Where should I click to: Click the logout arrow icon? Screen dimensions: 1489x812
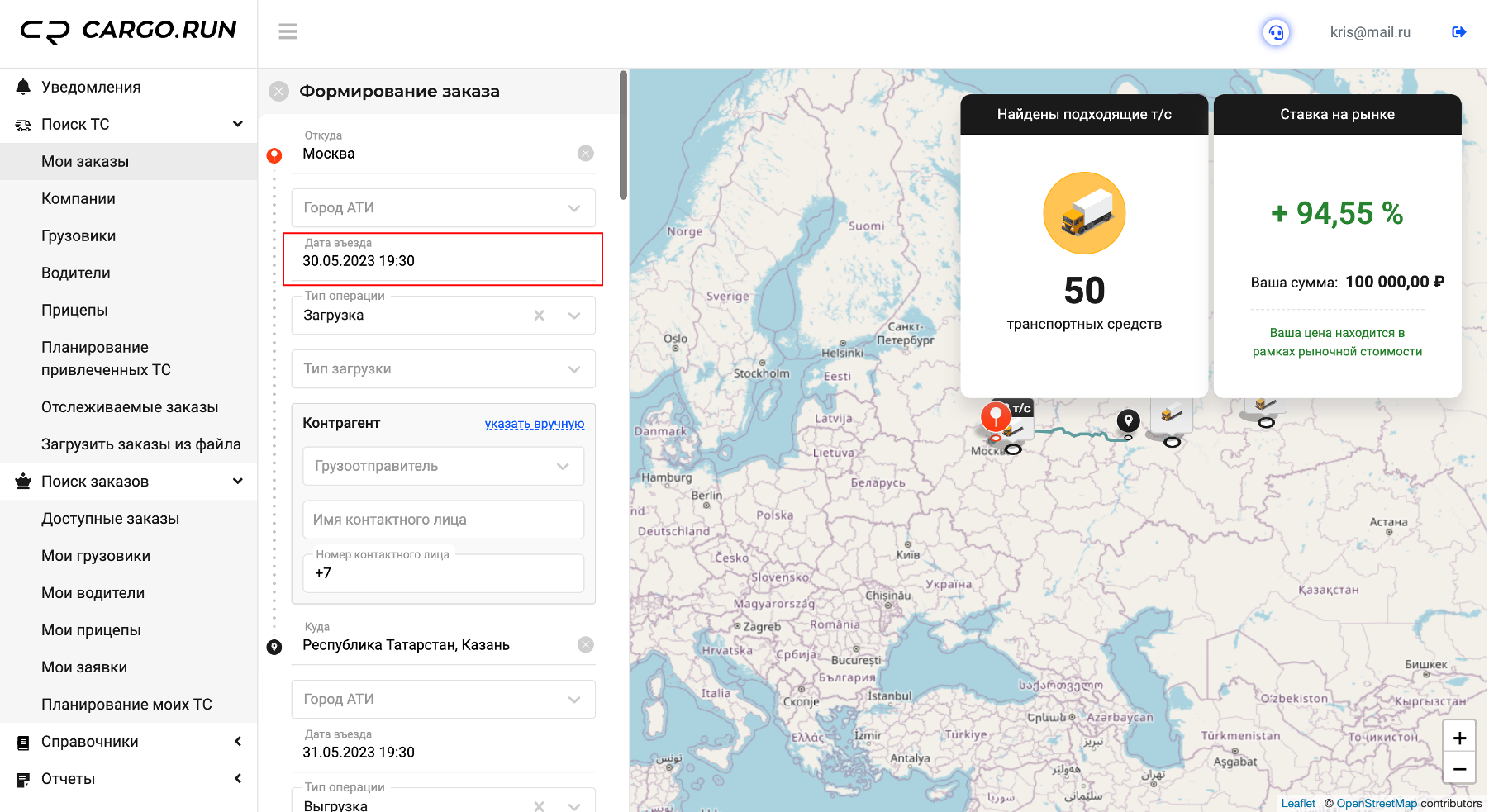coord(1459,32)
